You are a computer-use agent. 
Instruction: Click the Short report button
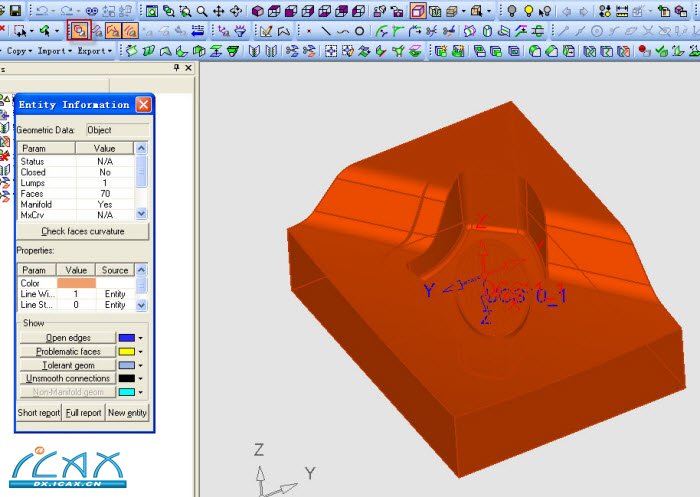coord(38,413)
